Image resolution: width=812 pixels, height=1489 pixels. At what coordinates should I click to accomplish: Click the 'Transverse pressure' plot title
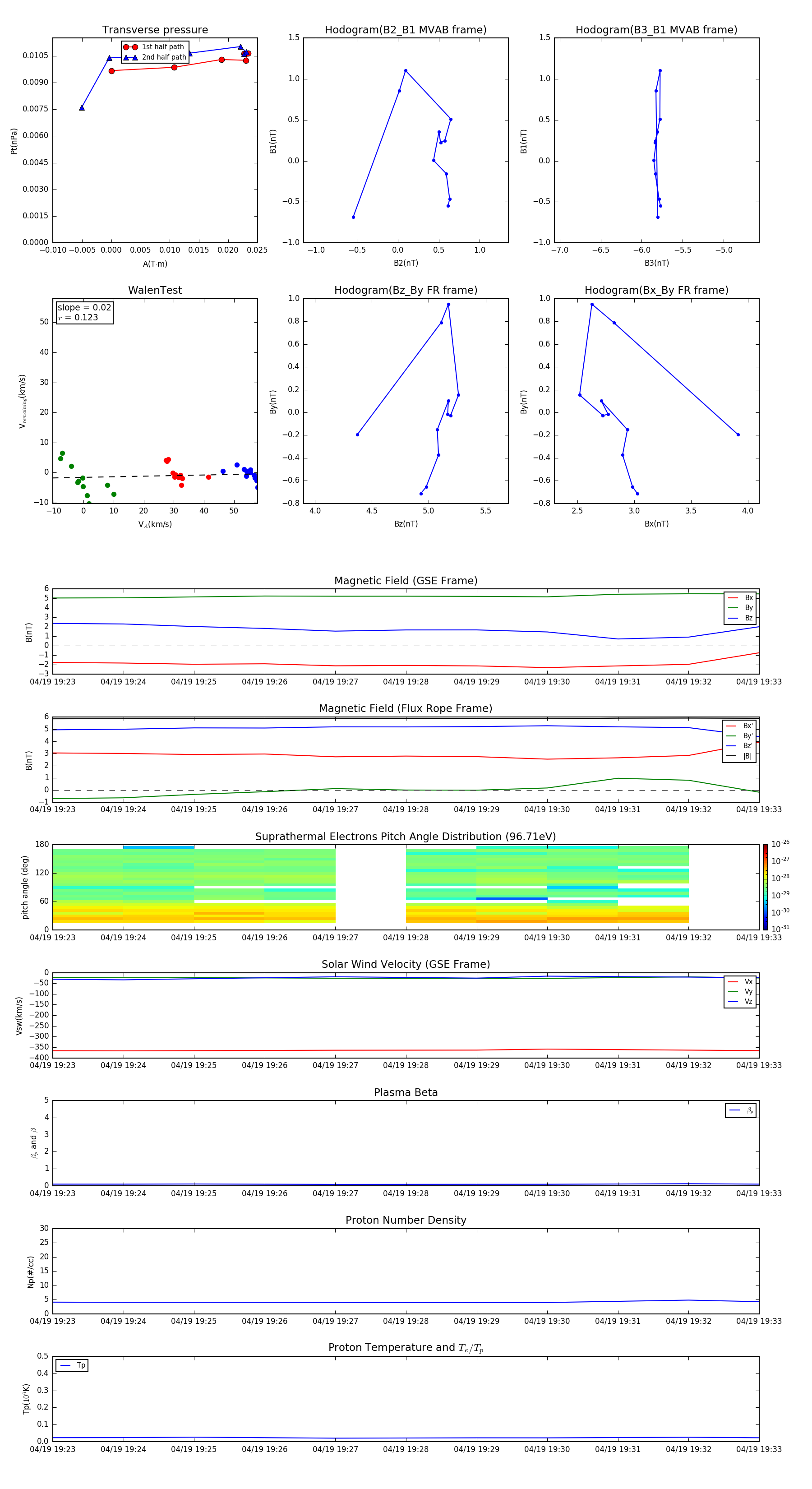point(155,30)
